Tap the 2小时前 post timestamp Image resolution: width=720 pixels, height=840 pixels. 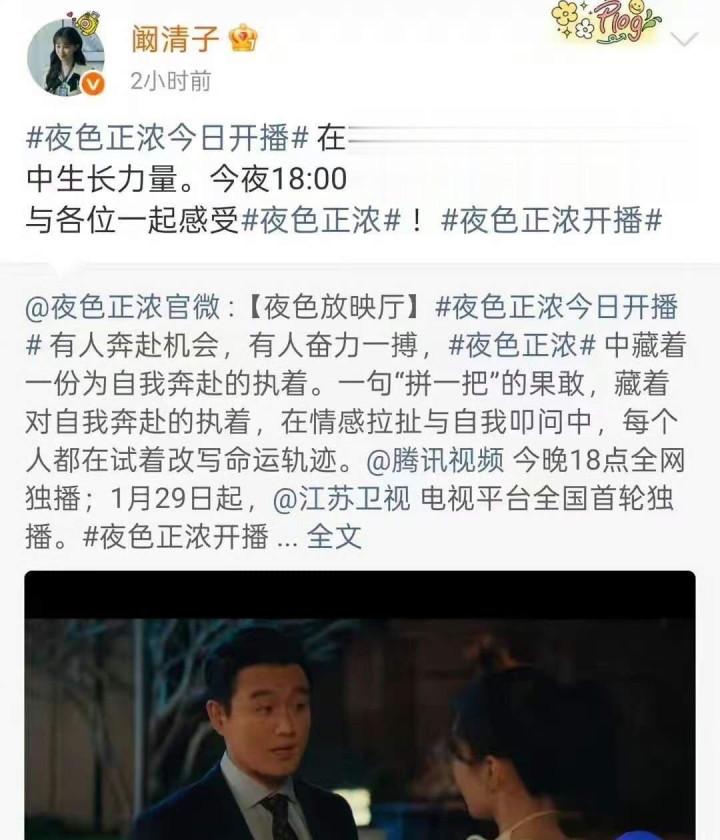coord(171,81)
